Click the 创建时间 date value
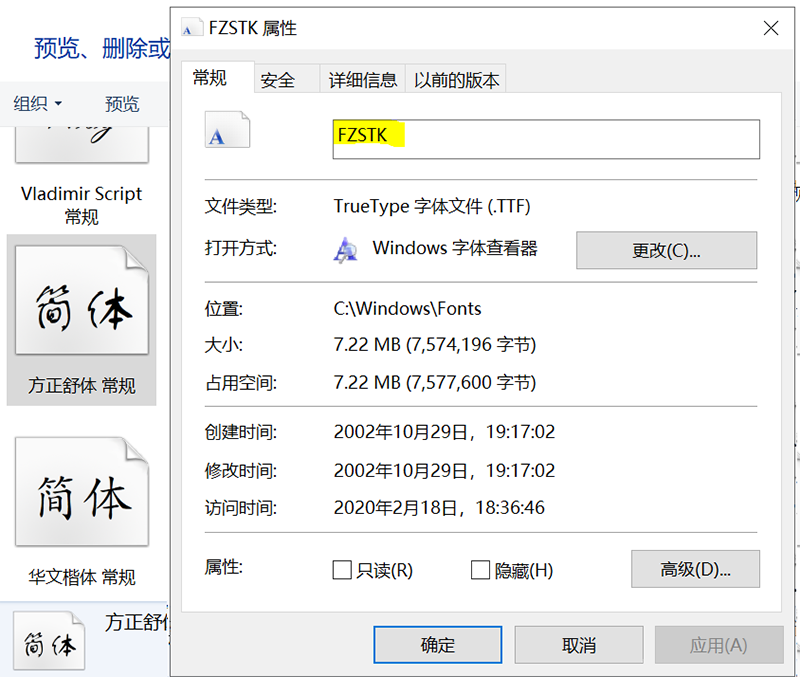 coord(444,432)
